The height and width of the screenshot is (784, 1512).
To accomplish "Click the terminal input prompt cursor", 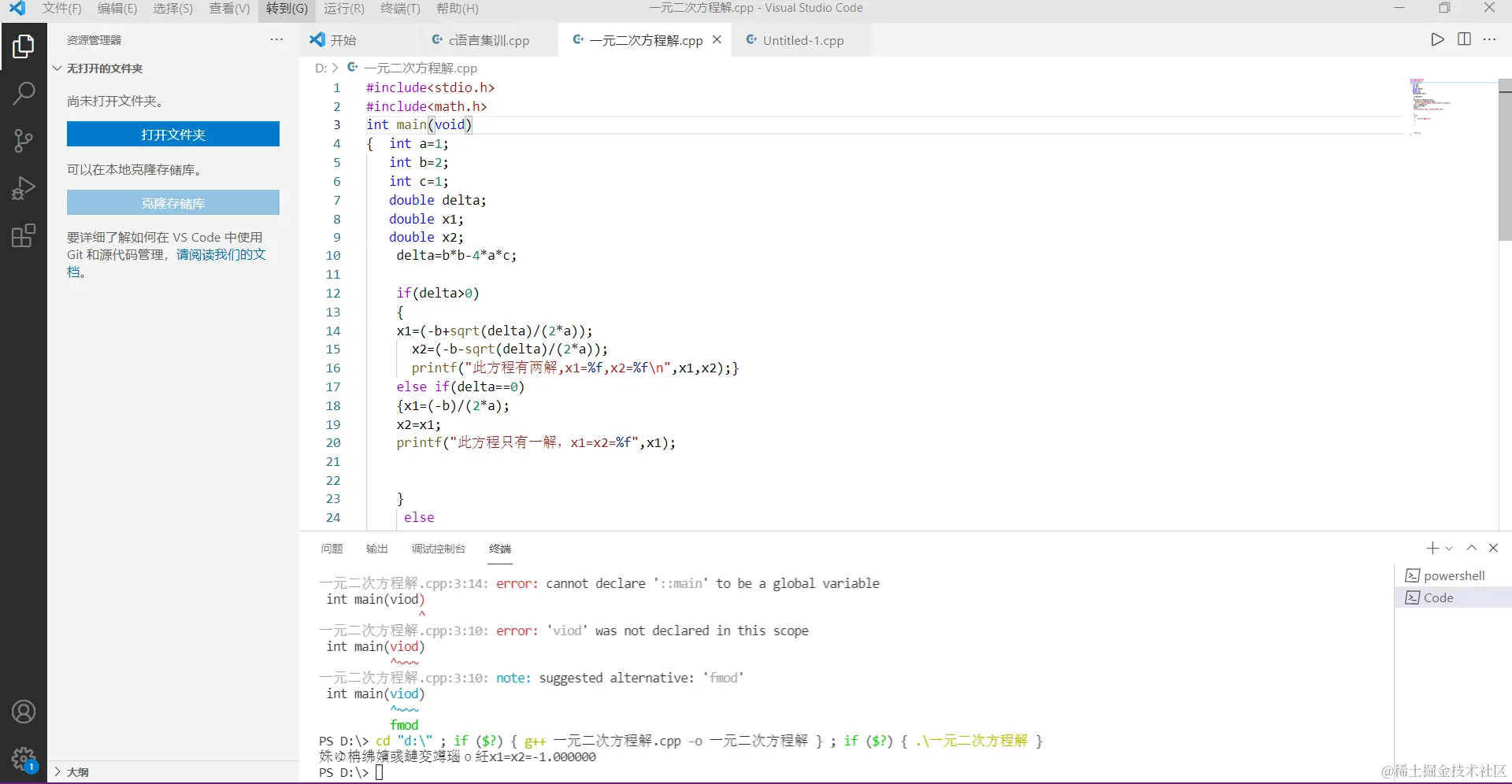I will pos(379,772).
